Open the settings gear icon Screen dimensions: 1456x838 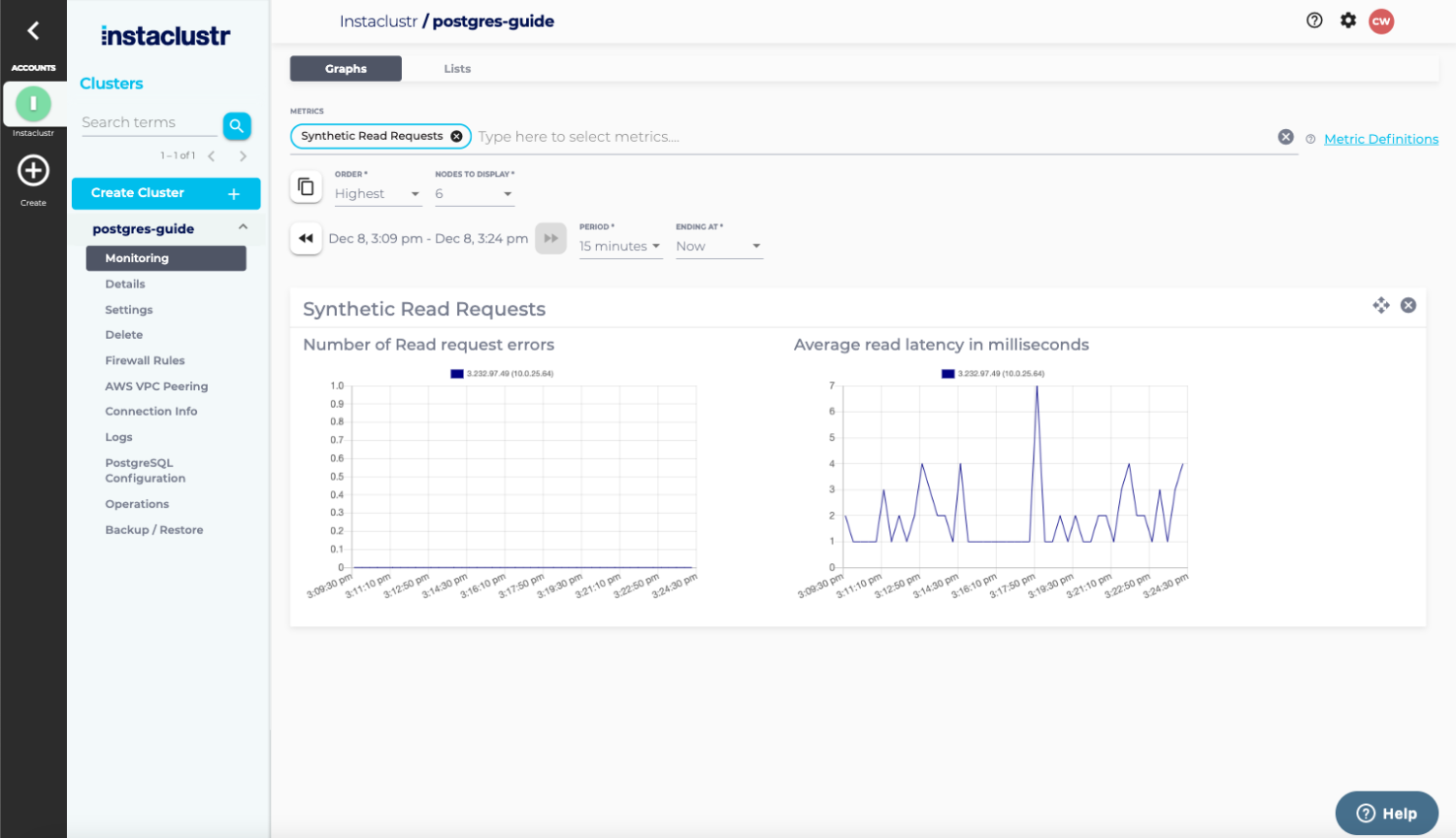tap(1347, 19)
